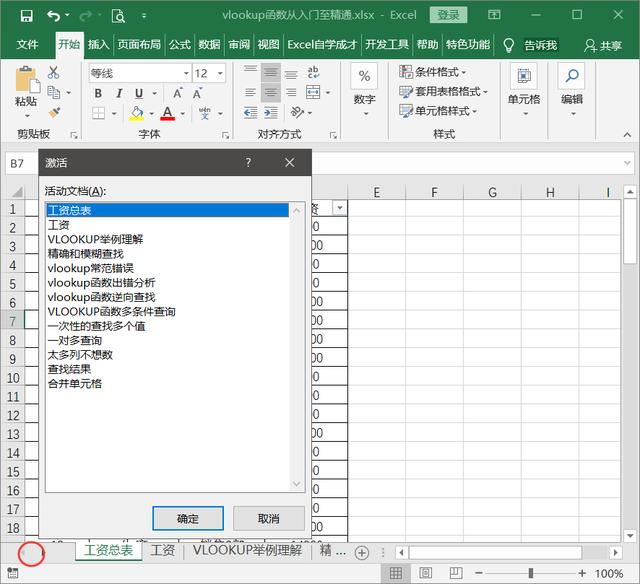640x584 pixels.
Task: Click the Undo arrow icon
Action: pos(53,16)
